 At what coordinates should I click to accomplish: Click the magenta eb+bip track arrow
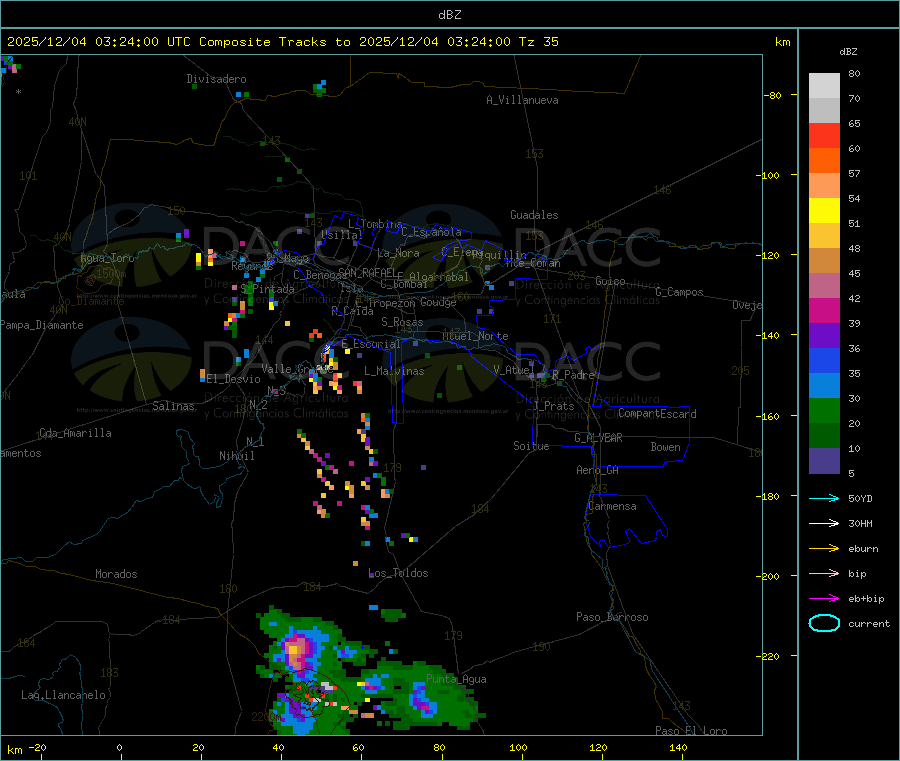click(824, 599)
